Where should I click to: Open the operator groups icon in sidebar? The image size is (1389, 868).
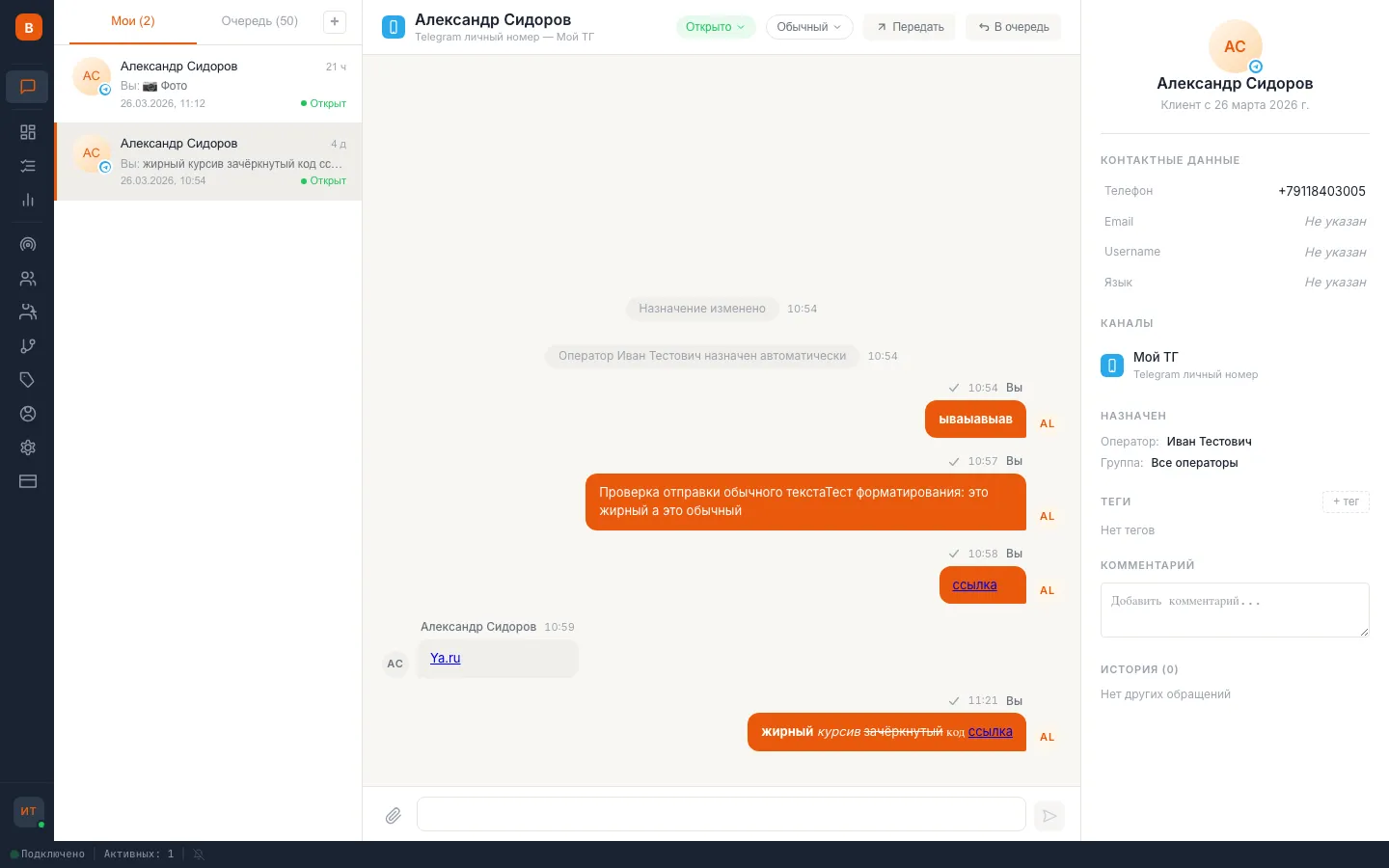[28, 312]
